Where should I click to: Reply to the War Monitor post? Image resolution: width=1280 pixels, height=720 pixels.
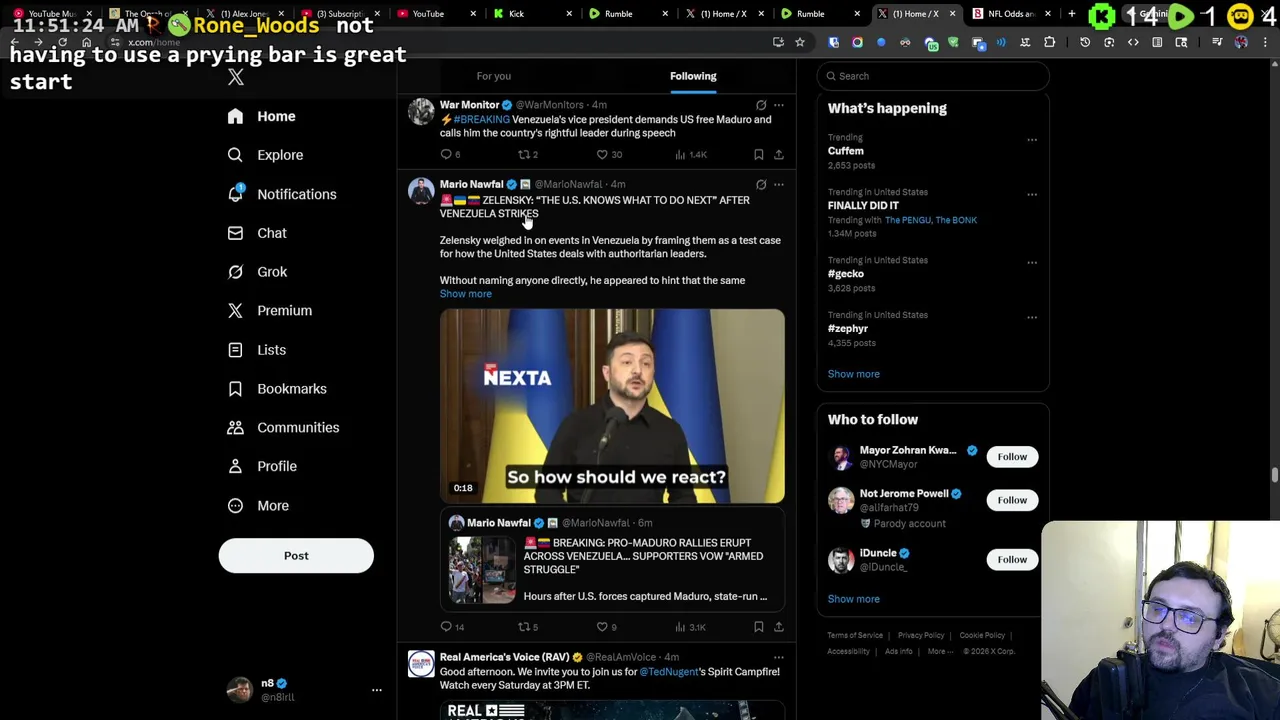click(450, 155)
